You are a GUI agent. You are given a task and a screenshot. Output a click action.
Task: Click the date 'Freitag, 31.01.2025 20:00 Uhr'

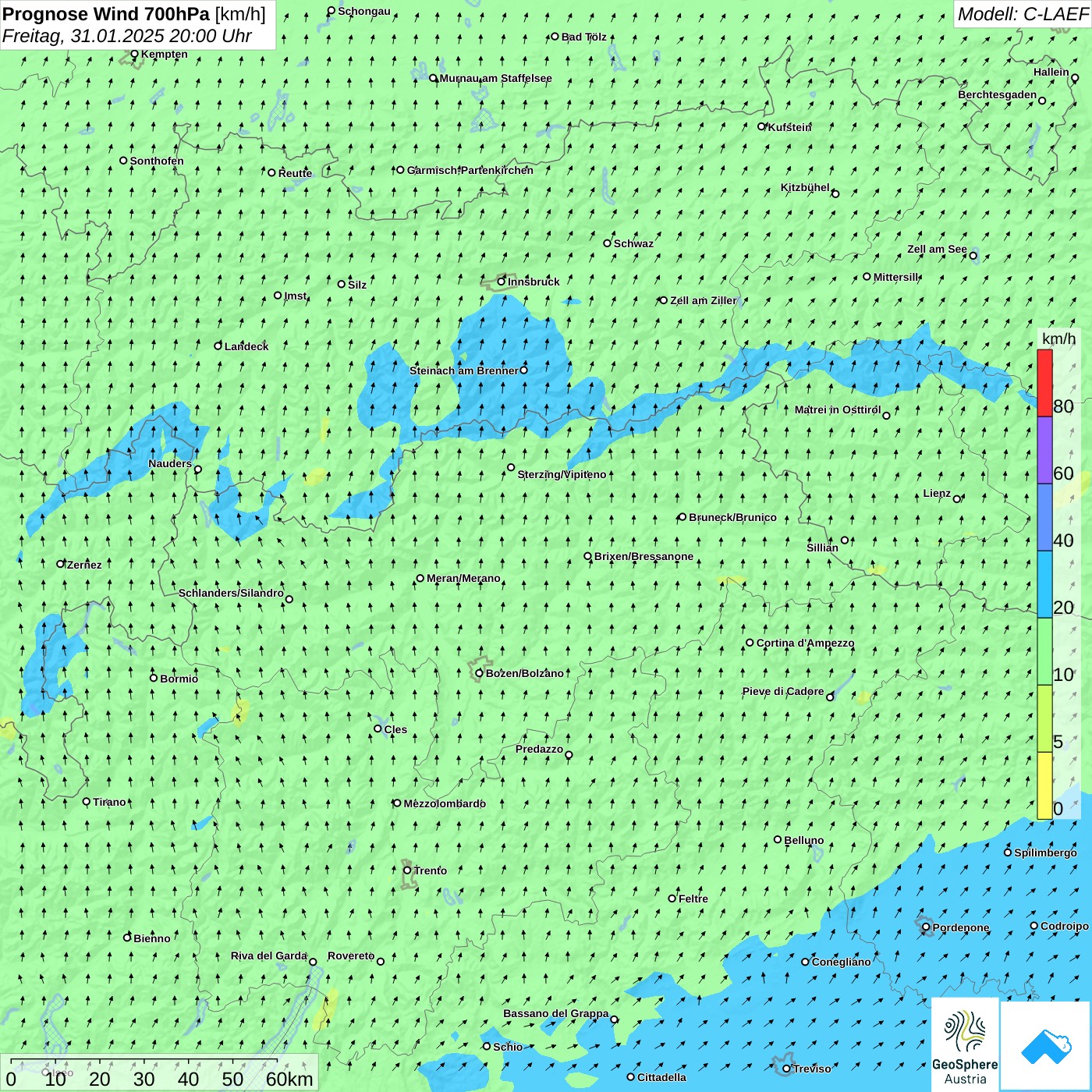pyautogui.click(x=126, y=36)
